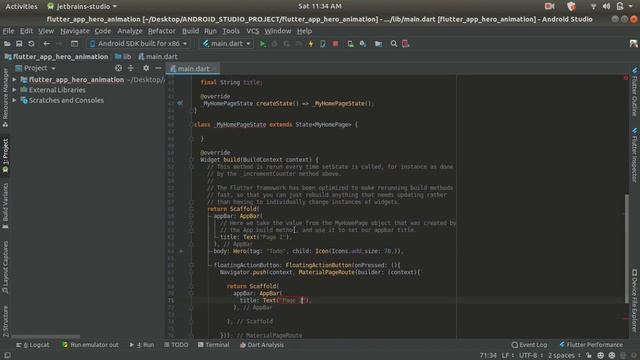Select the main.dart editor tab

click(193, 69)
